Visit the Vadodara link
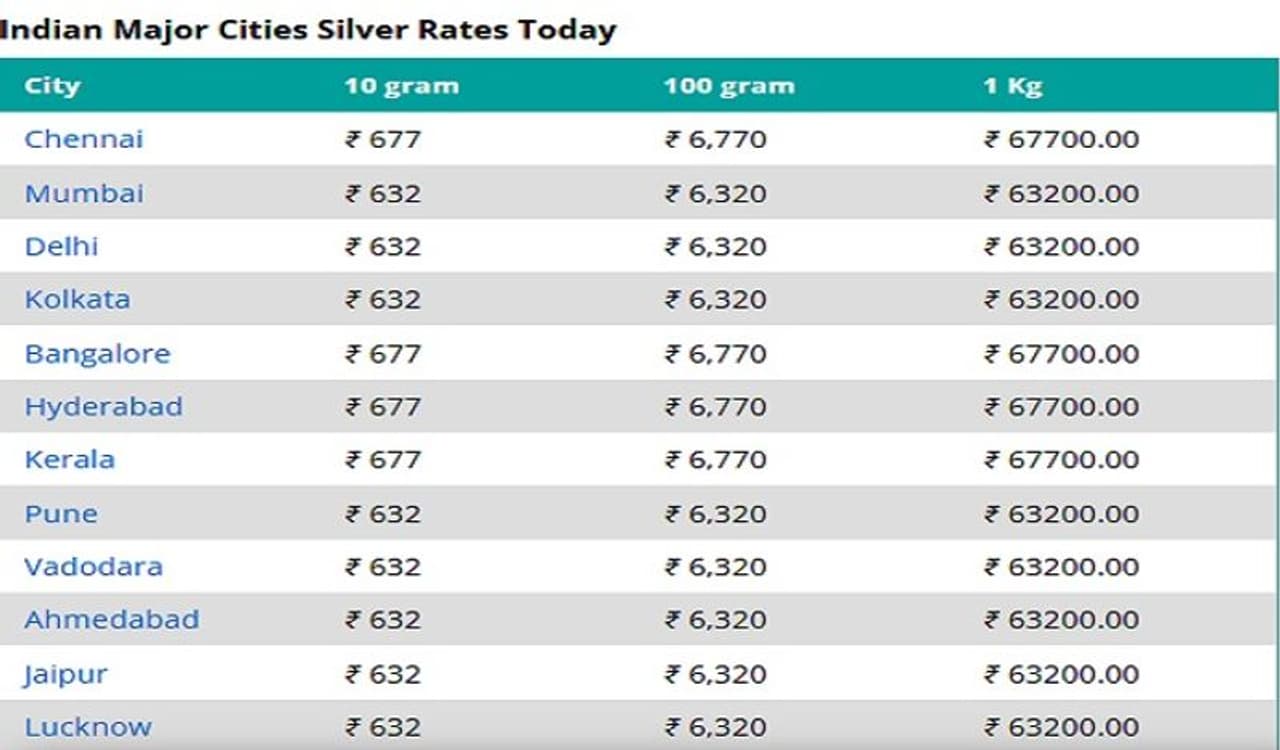The height and width of the screenshot is (750, 1280). tap(93, 567)
